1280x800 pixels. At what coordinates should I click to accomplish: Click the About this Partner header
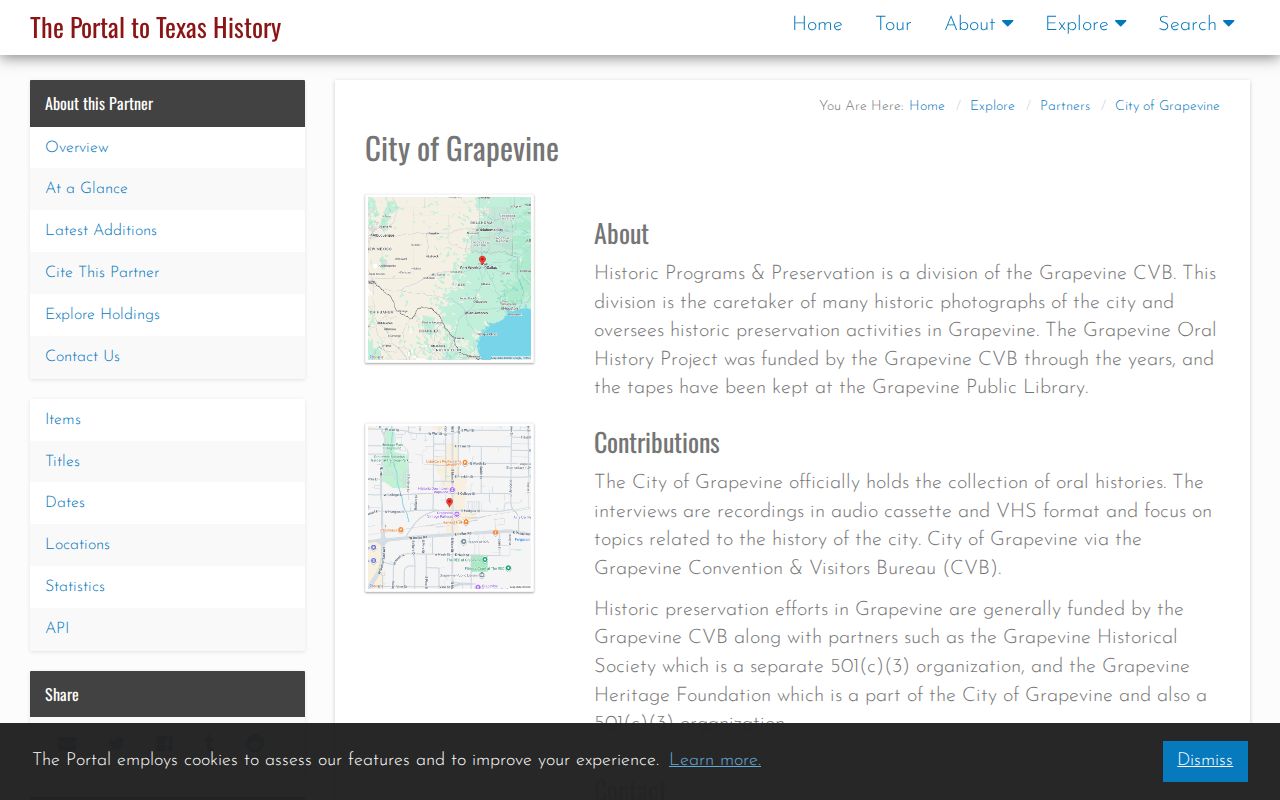pos(167,104)
